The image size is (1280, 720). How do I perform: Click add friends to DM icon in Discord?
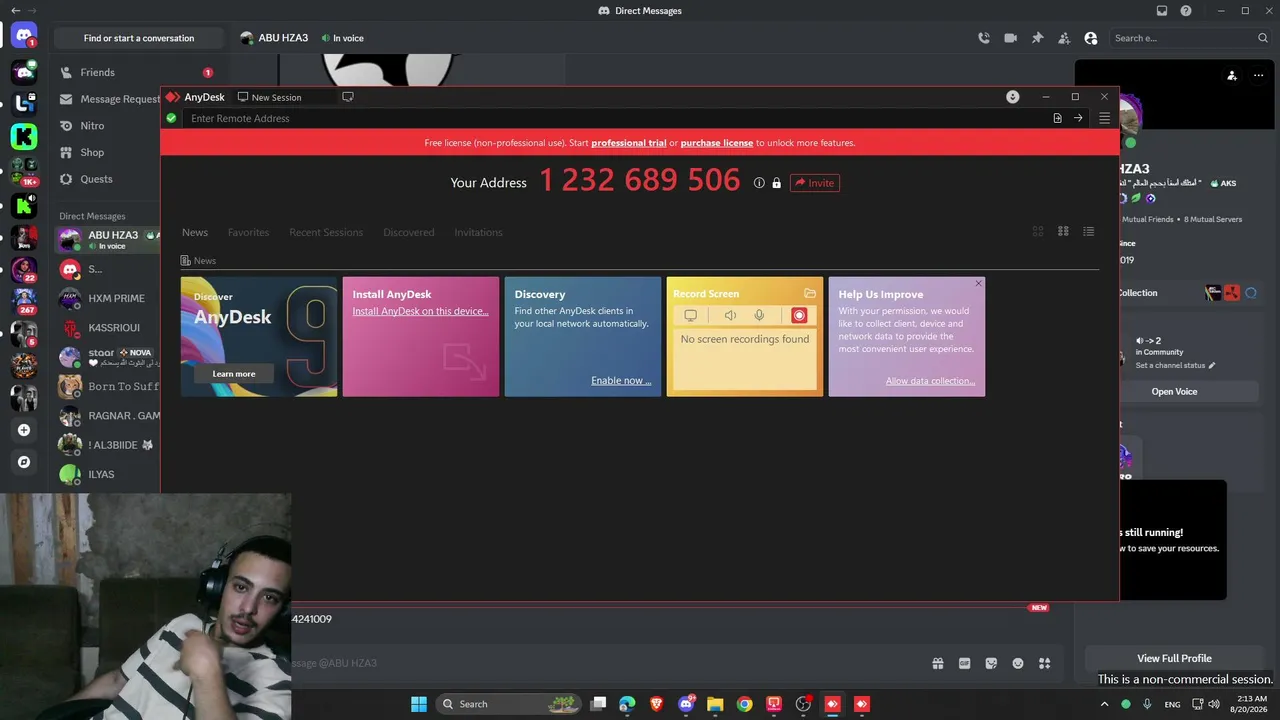point(1064,38)
